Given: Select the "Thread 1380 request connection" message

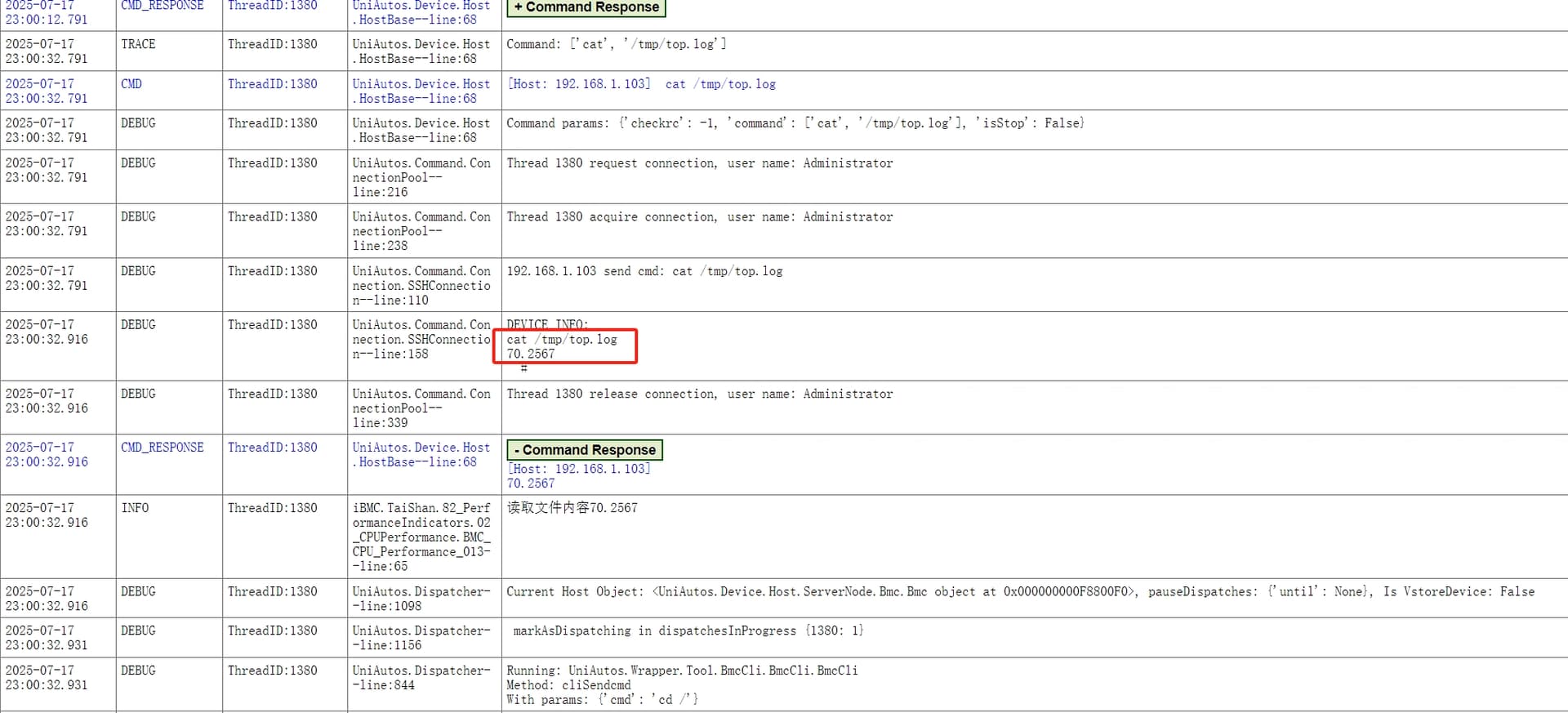Looking at the screenshot, I should pos(699,163).
